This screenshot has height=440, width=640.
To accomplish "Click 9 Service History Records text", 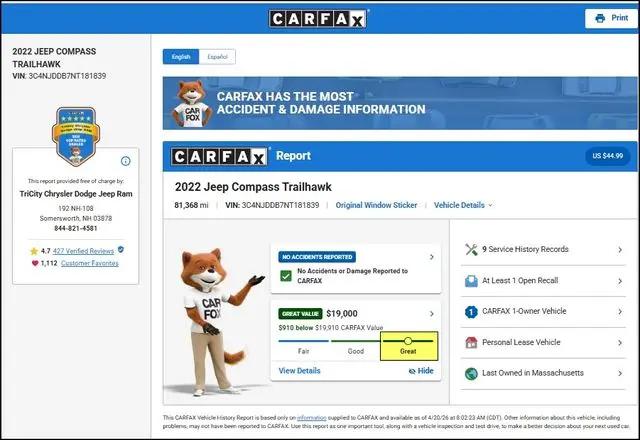I will (x=525, y=249).
